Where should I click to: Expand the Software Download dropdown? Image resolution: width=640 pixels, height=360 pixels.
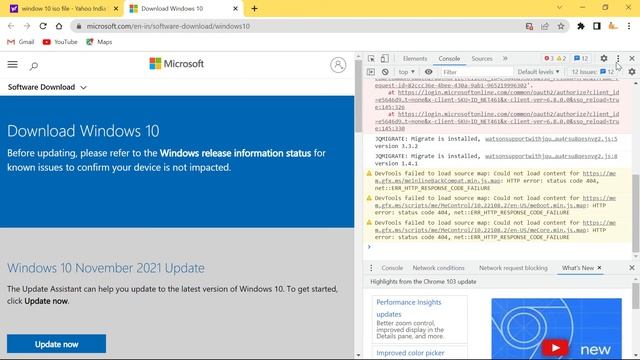click(x=47, y=87)
